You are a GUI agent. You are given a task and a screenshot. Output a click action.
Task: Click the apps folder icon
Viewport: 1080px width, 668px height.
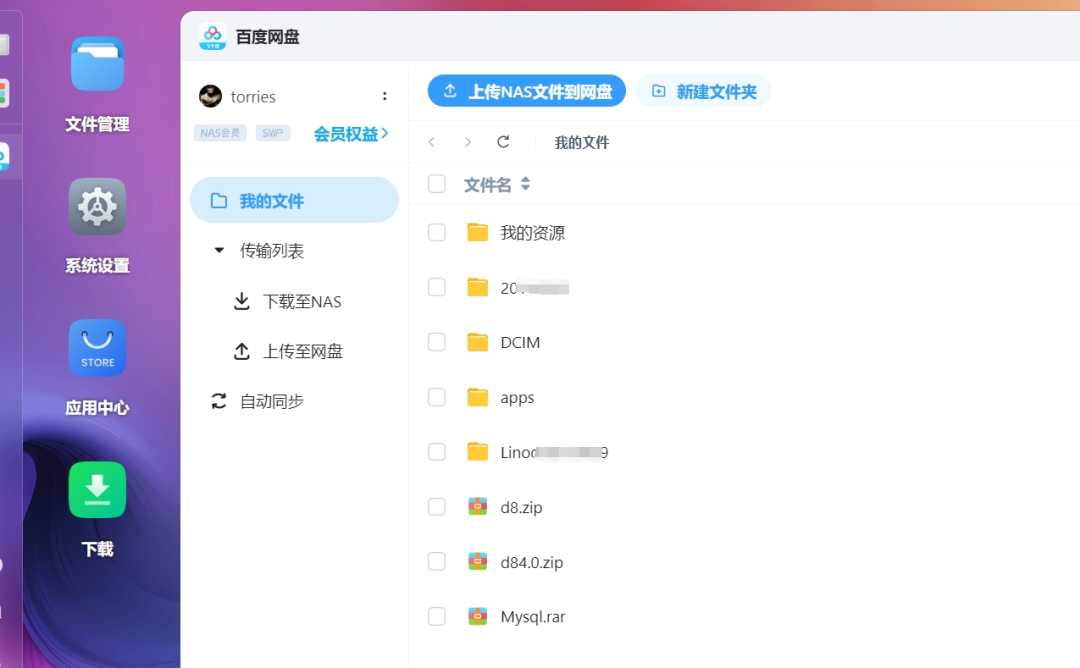point(477,397)
